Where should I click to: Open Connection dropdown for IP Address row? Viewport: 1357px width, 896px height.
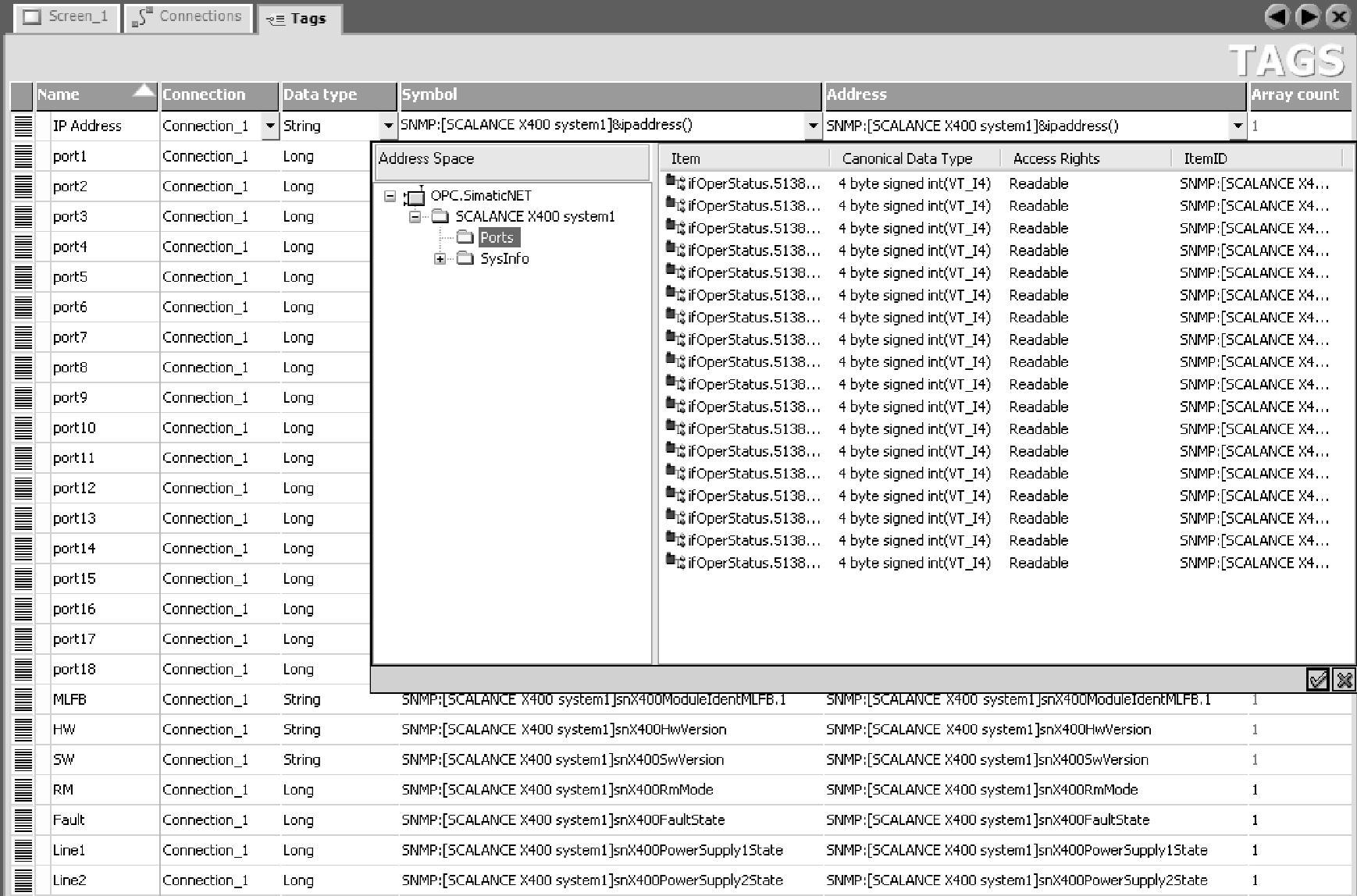(269, 126)
